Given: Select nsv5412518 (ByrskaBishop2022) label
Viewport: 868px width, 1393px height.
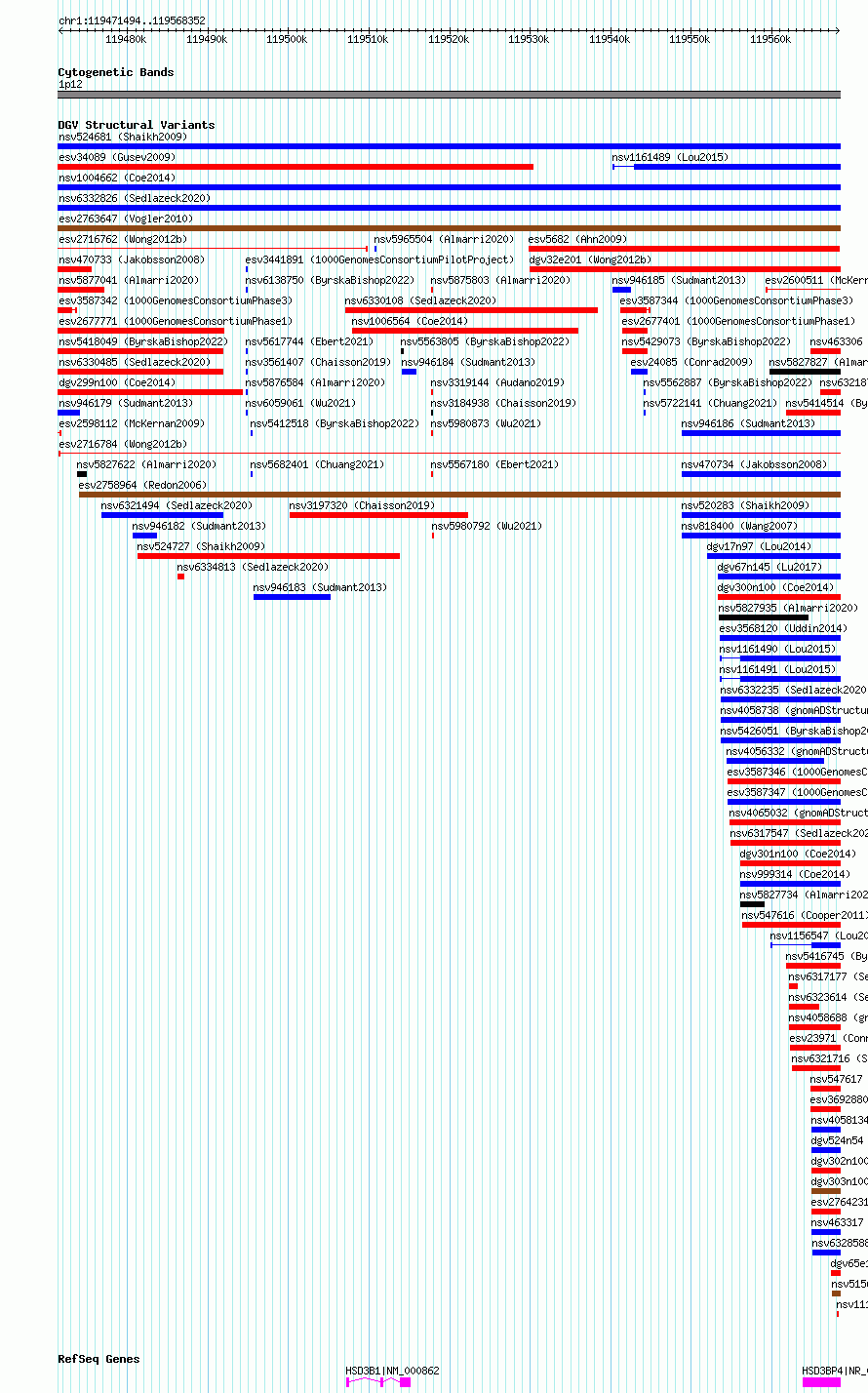Looking at the screenshot, I should pyautogui.click(x=335, y=423).
